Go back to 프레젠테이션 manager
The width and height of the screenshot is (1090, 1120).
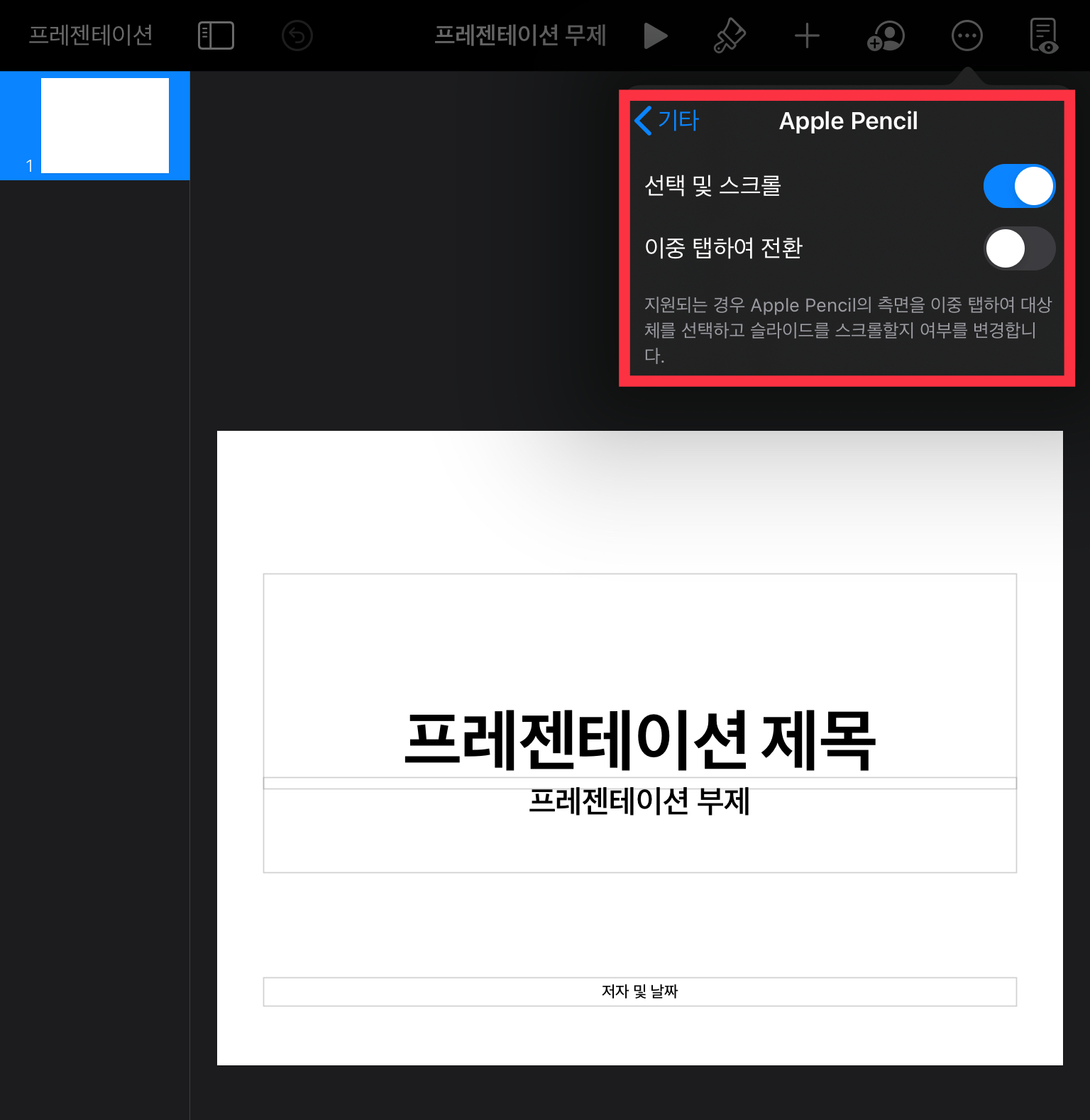coord(91,35)
